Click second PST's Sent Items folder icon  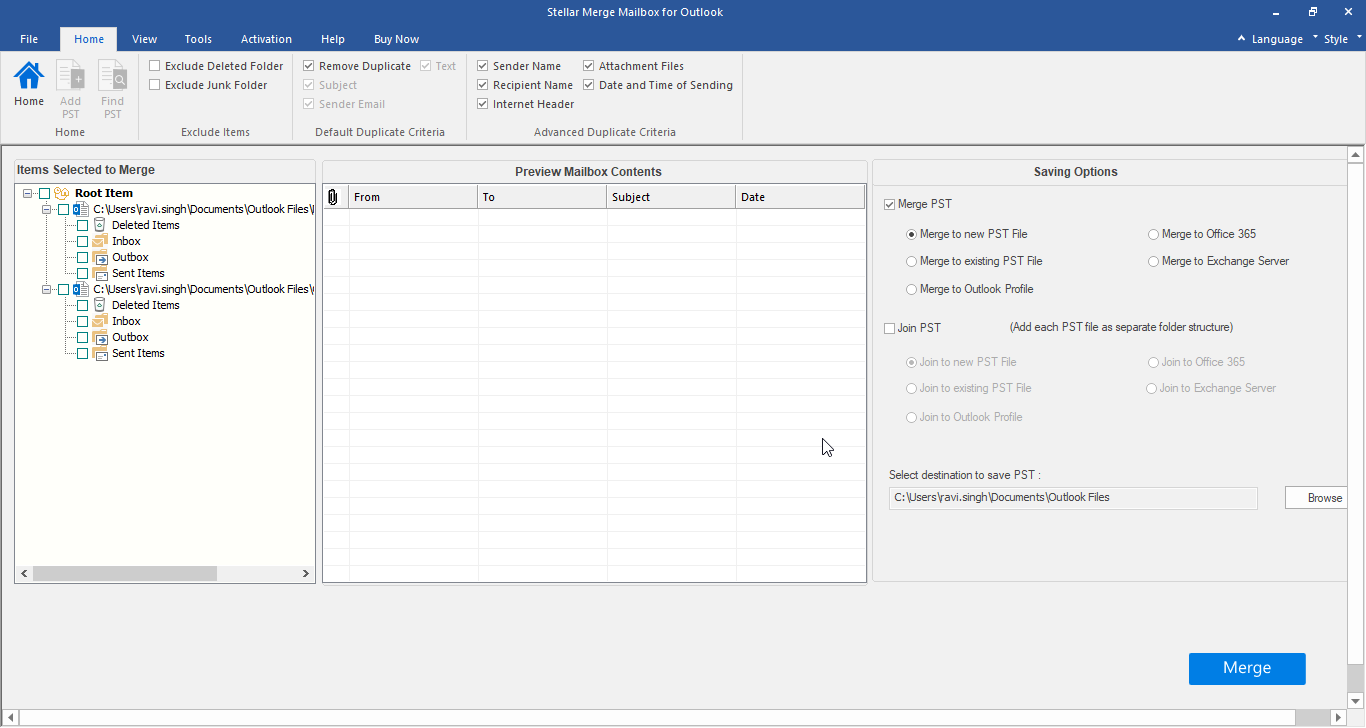click(x=100, y=353)
